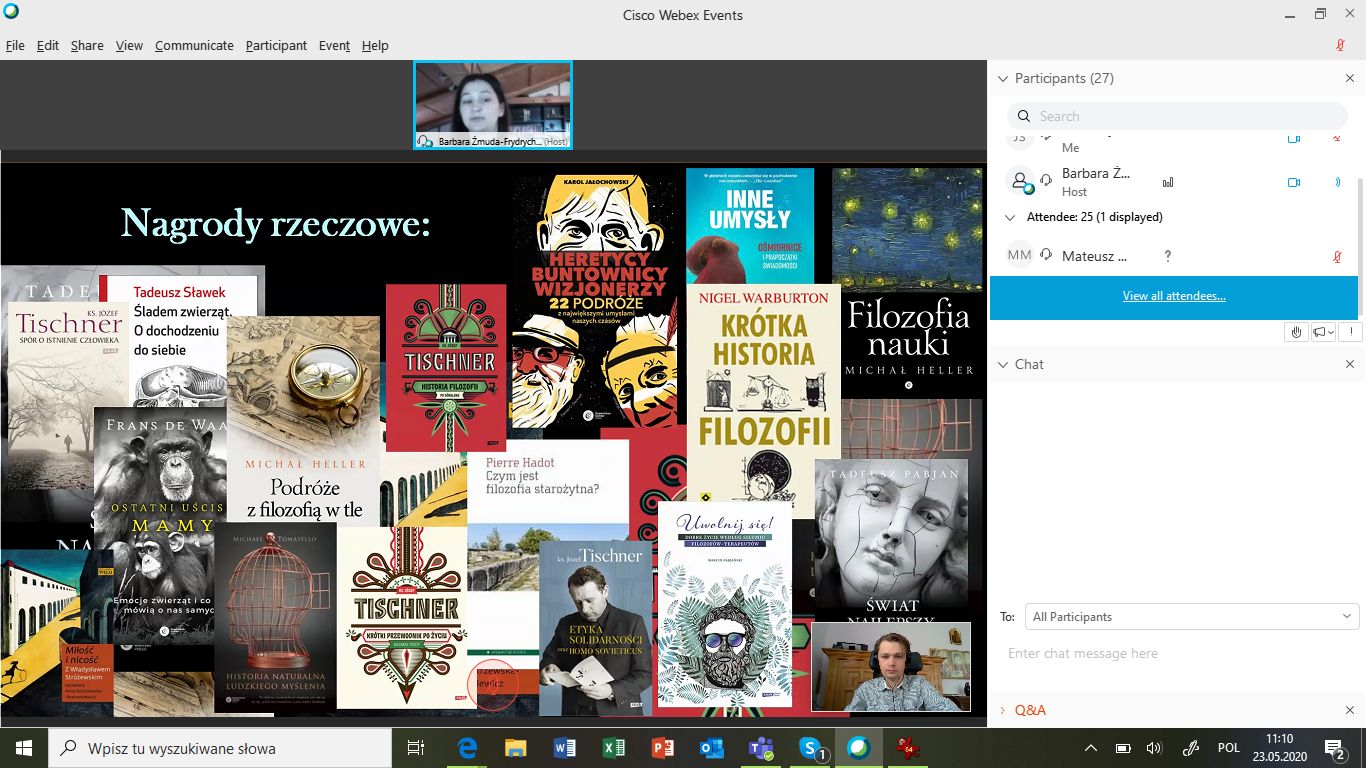Switch to PowerPoint in taskbar

tap(663, 747)
